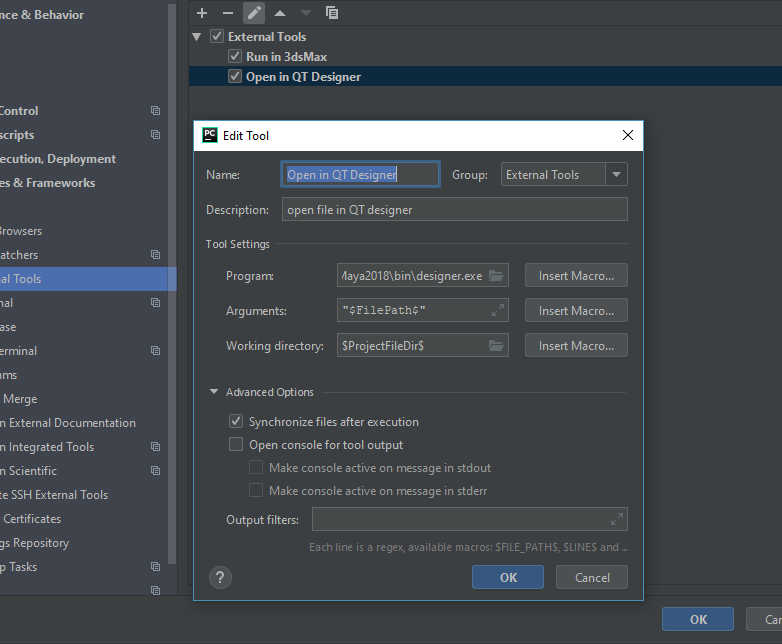Click project-level icon beside Scientific setting

pos(156,471)
